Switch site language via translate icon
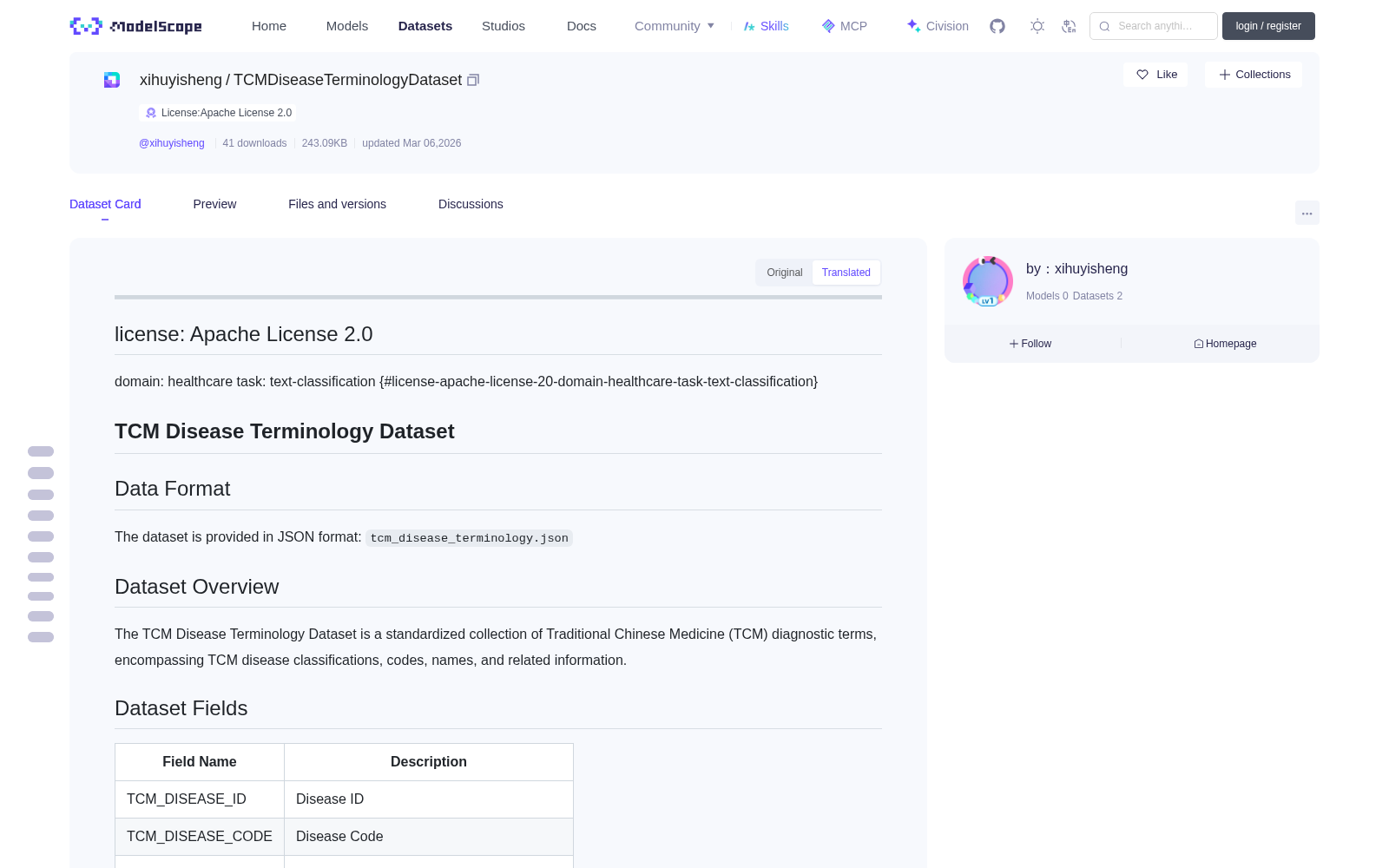The height and width of the screenshot is (868, 1389). [1070, 26]
